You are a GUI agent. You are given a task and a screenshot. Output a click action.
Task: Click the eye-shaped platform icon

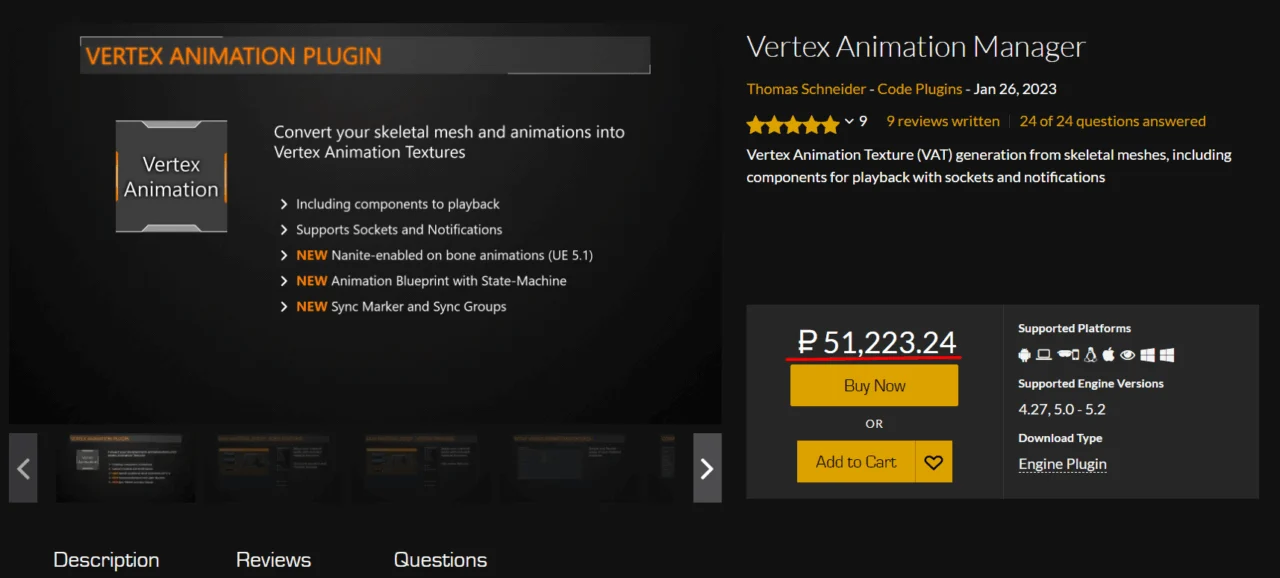pyautogui.click(x=1128, y=355)
